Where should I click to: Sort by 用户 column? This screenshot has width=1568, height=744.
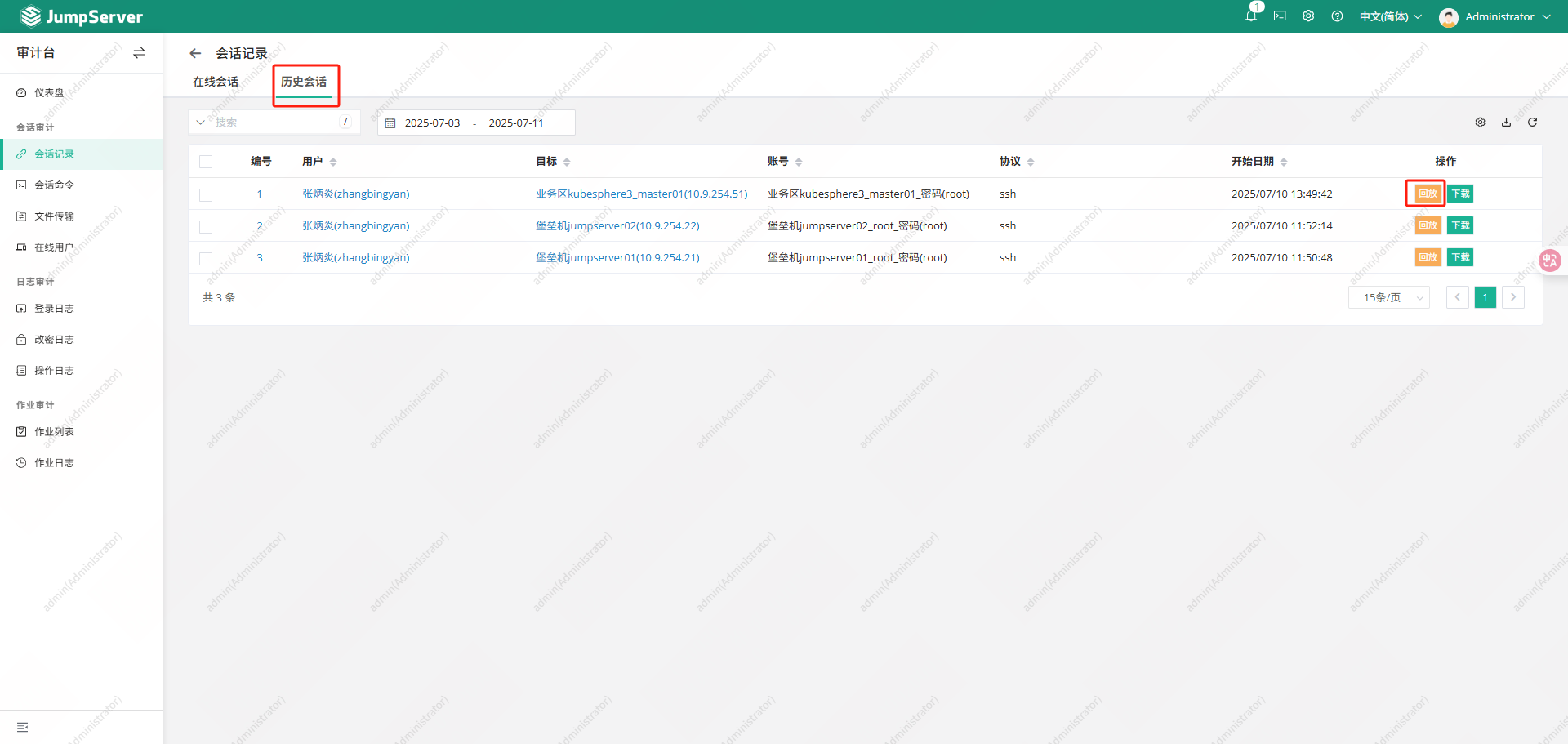coord(333,162)
